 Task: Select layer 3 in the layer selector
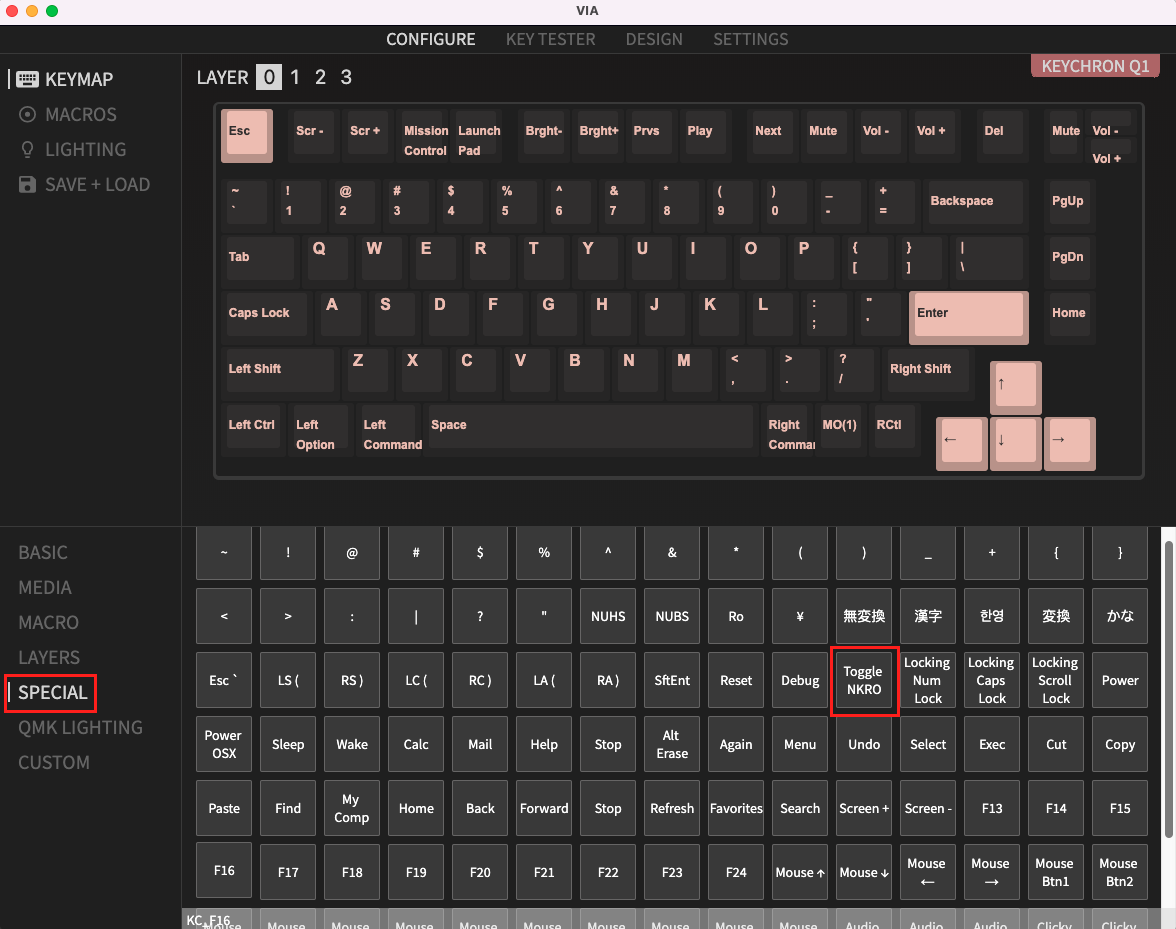(x=344, y=77)
